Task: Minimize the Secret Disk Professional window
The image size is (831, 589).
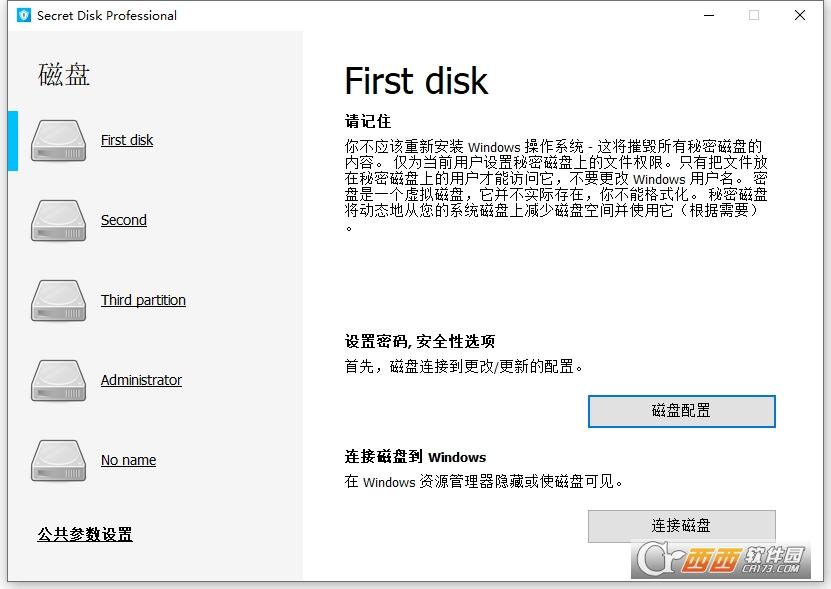Action: coord(709,15)
